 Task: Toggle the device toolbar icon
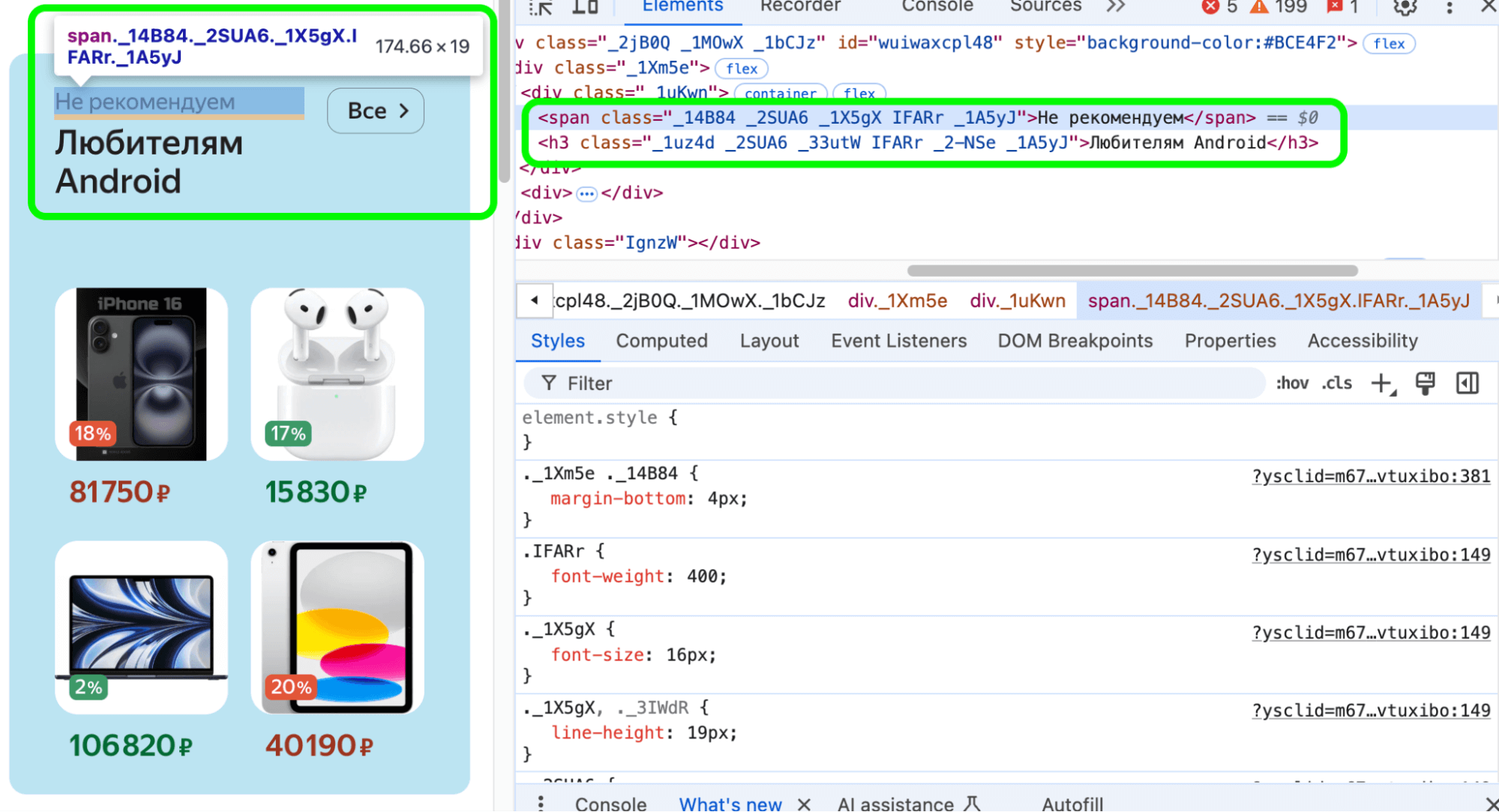tap(585, 7)
